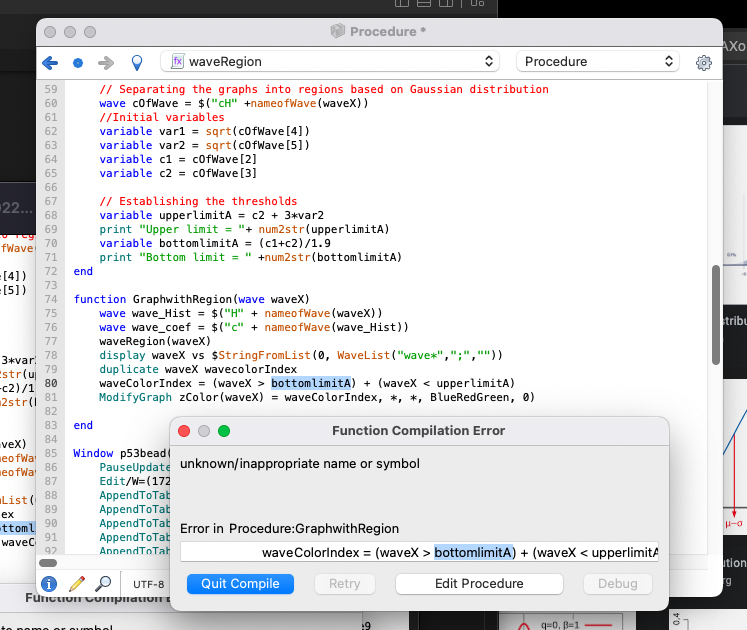Open the gear settings menu
The height and width of the screenshot is (630, 747).
(x=704, y=62)
